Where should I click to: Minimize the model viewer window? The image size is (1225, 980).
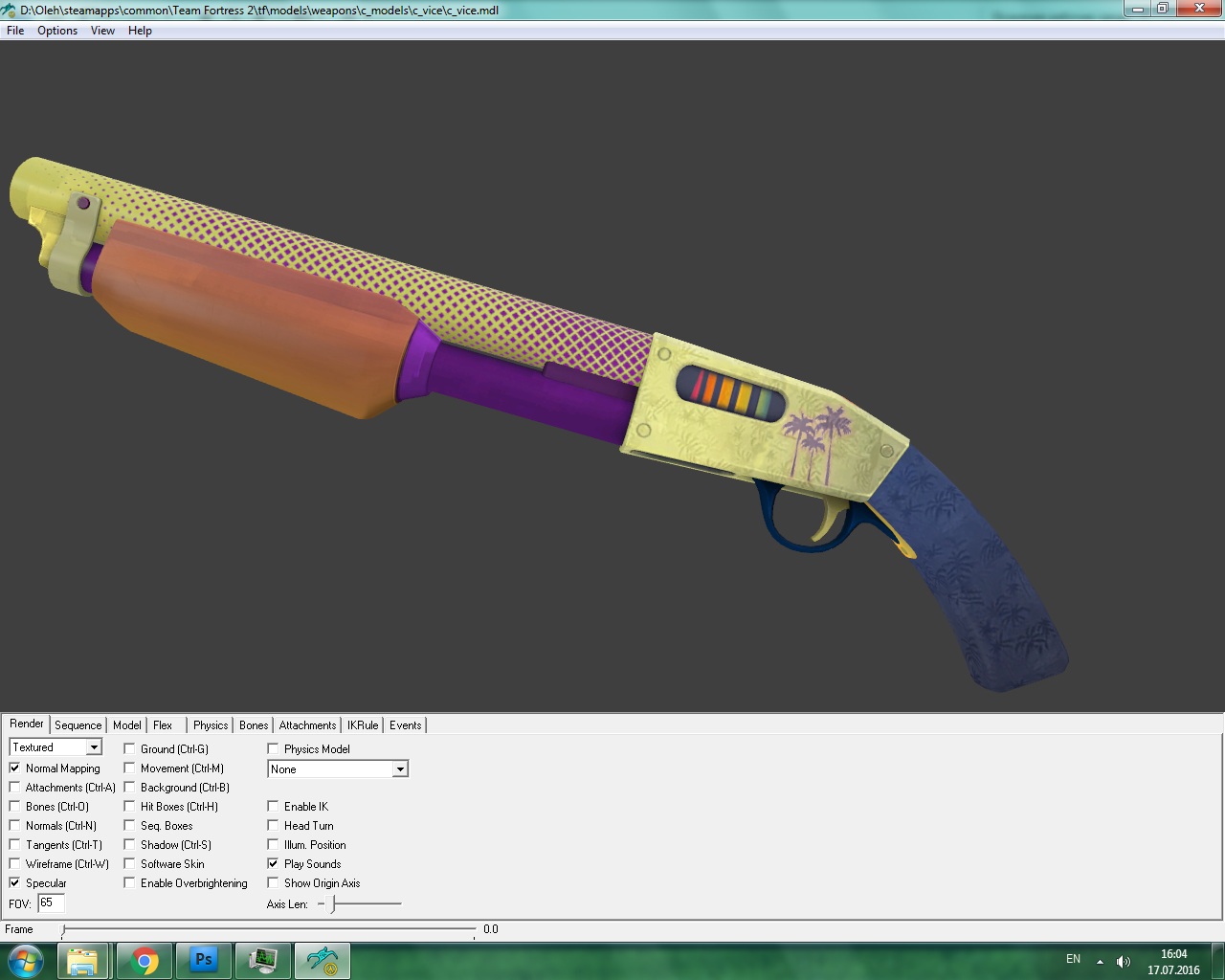(1137, 9)
